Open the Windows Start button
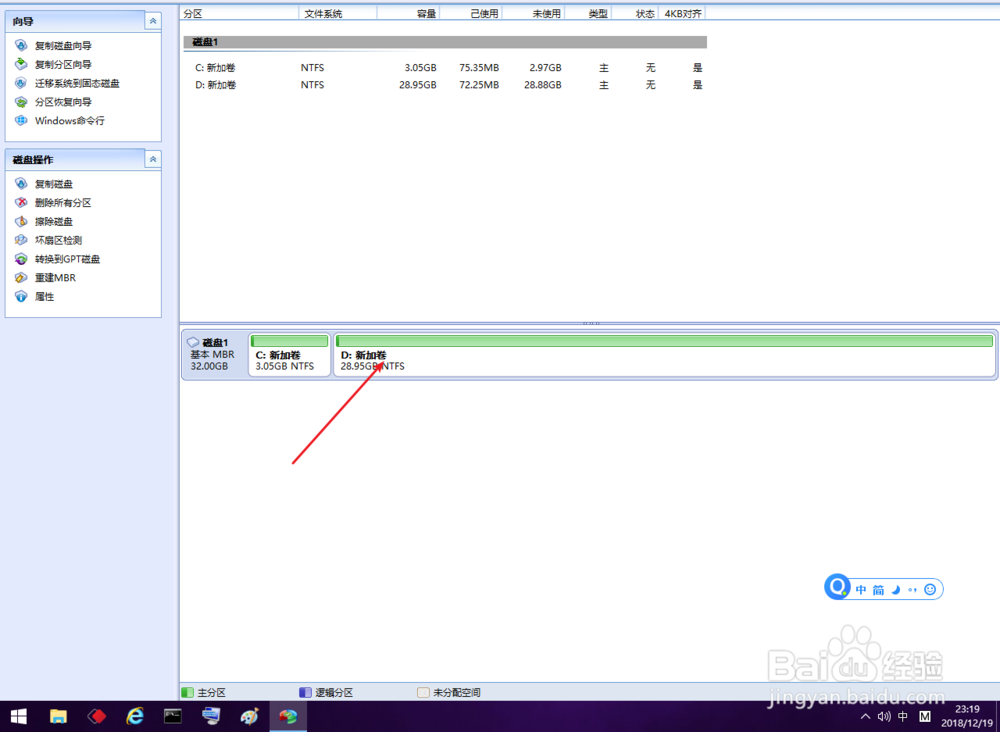Screen dimensions: 1000x732 point(18,717)
